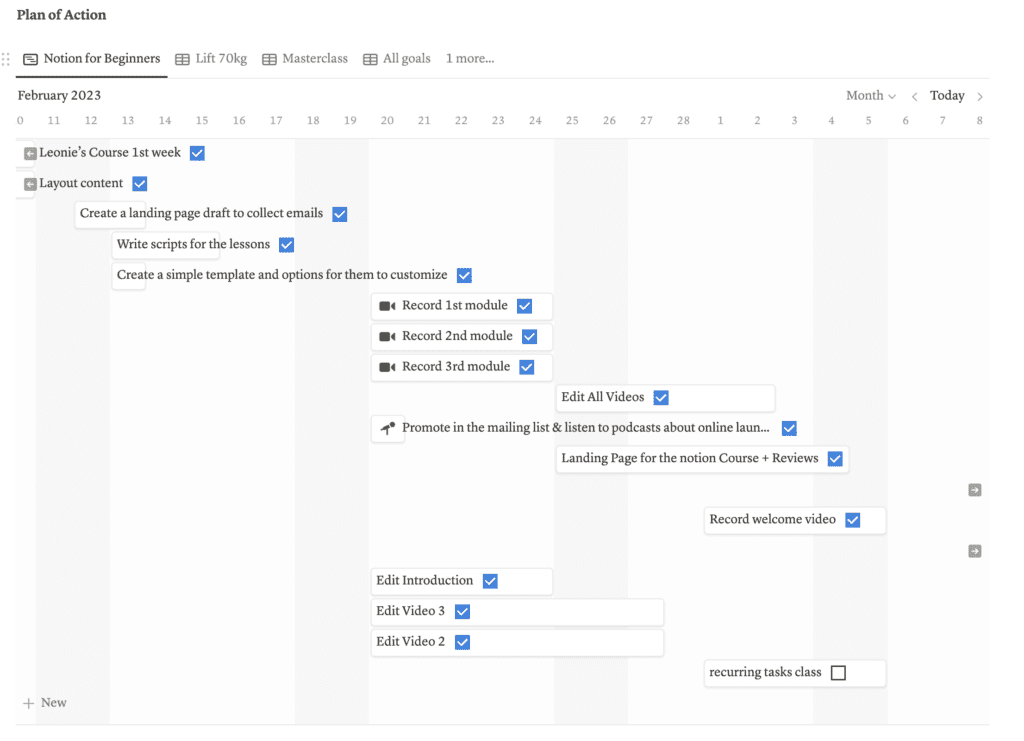Check the recurring tasks class checkbox
Screen dimensions: 1024x741
click(839, 673)
